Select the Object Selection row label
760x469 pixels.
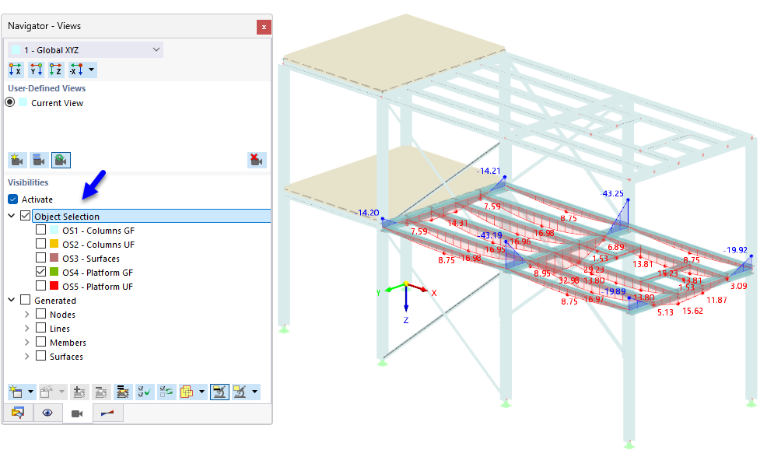67,217
